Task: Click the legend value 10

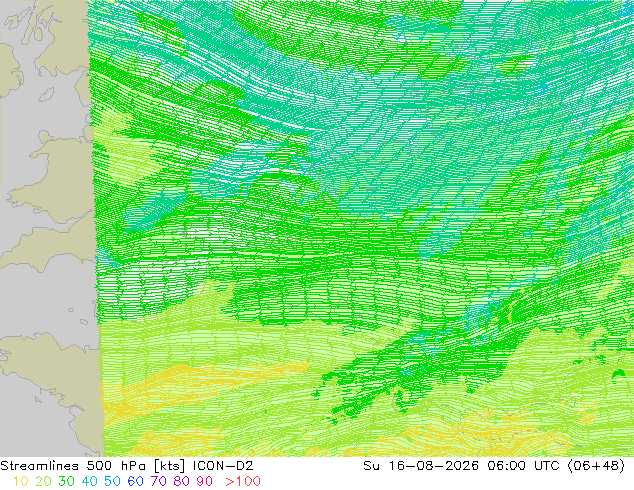Action: pos(21,481)
